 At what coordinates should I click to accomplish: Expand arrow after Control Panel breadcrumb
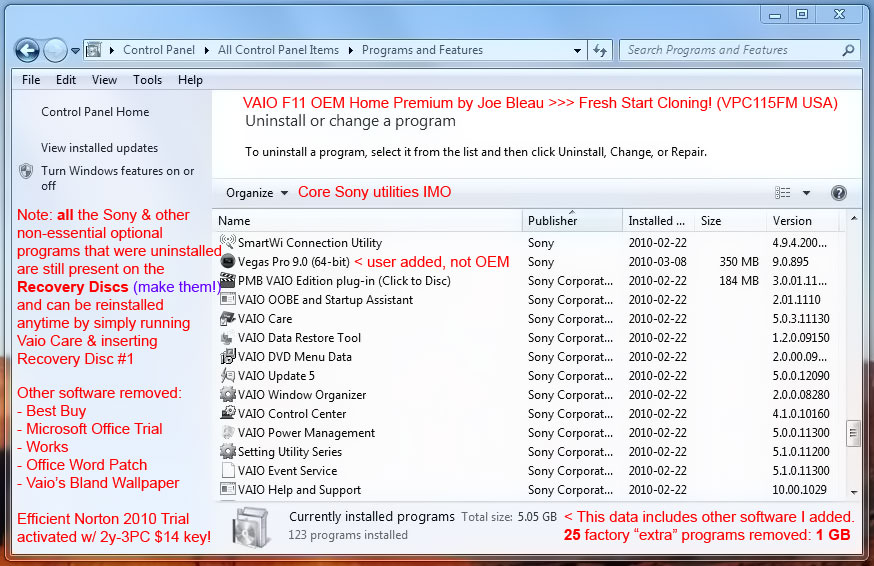(207, 50)
